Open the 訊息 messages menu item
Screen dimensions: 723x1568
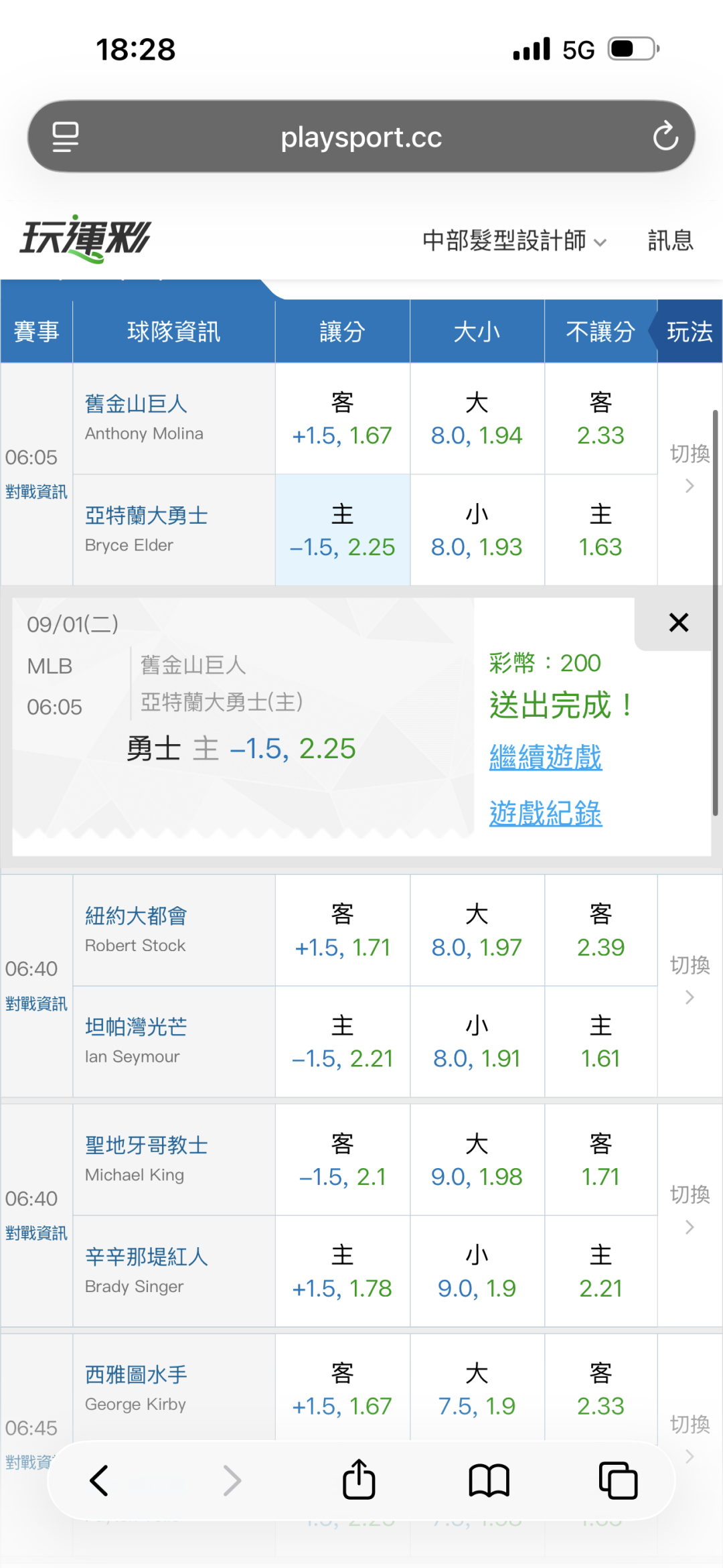(670, 240)
